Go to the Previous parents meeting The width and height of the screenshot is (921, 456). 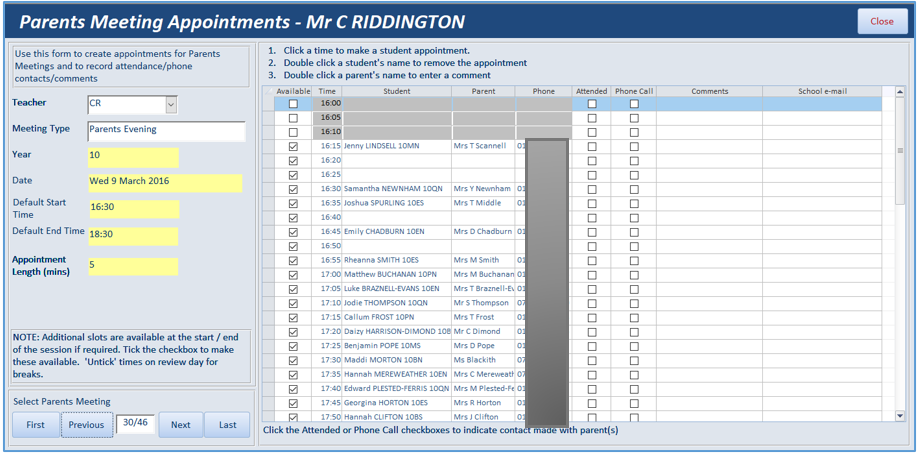click(x=86, y=425)
